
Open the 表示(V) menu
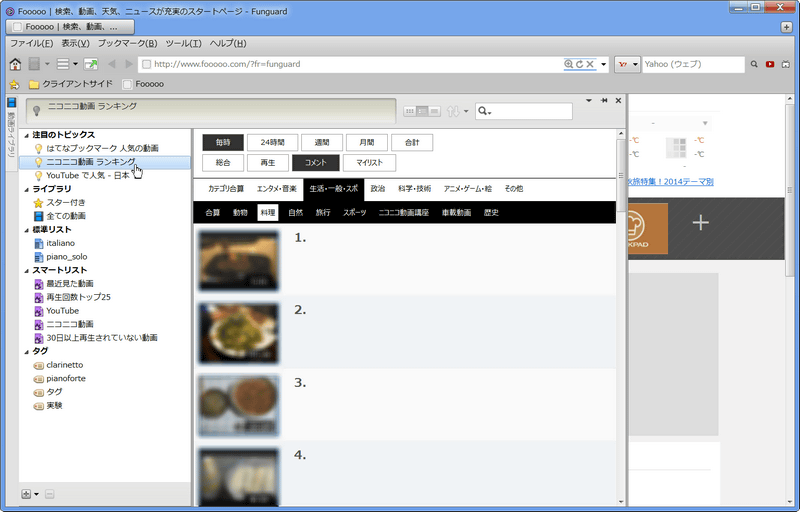click(76, 43)
